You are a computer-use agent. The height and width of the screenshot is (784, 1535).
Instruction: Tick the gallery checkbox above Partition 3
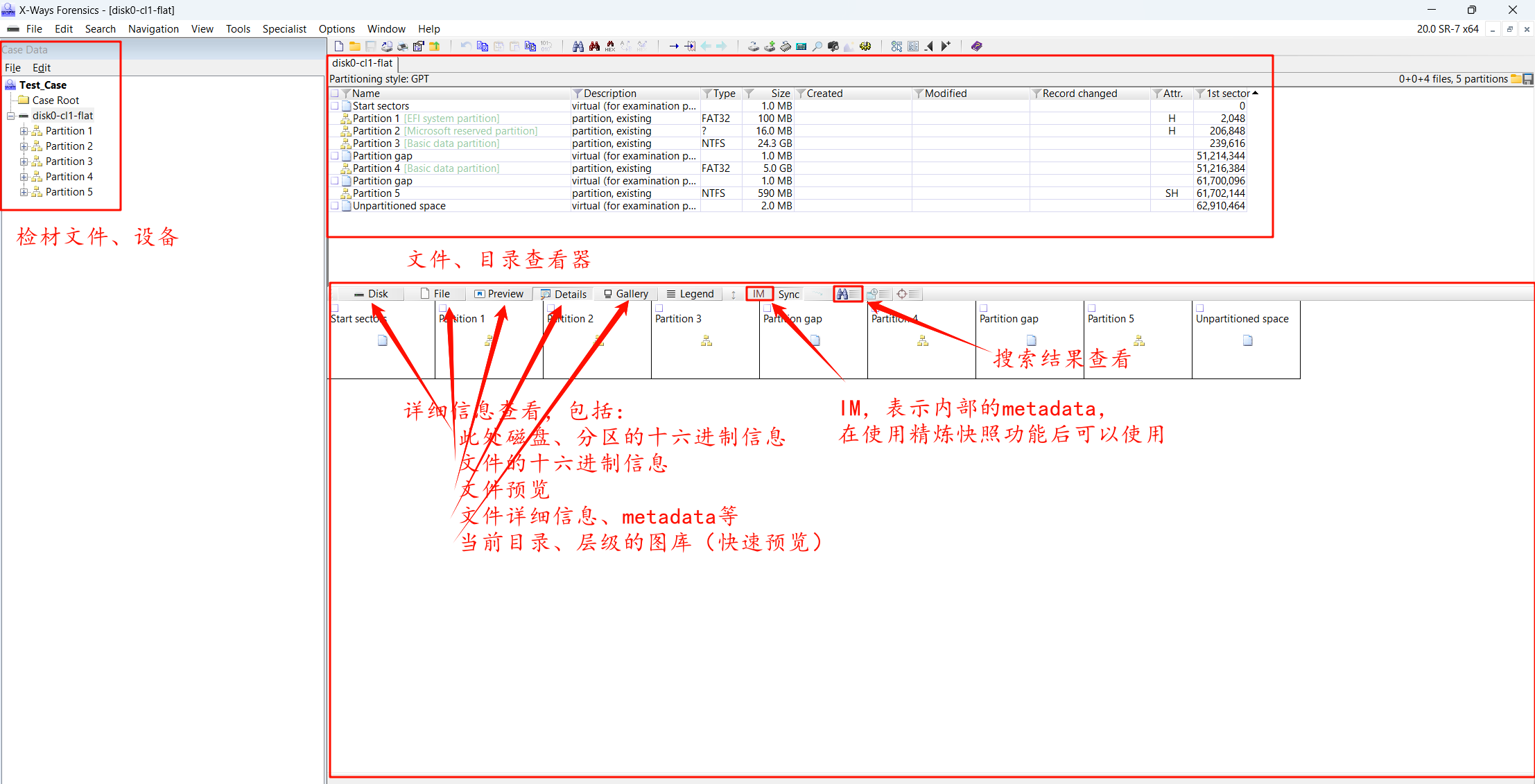tap(659, 308)
